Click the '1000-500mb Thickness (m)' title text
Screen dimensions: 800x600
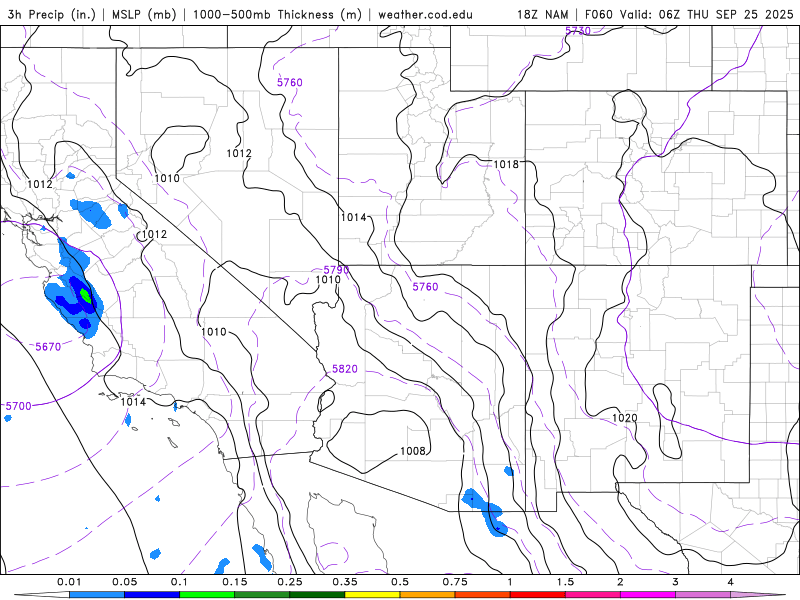pyautogui.click(x=277, y=14)
